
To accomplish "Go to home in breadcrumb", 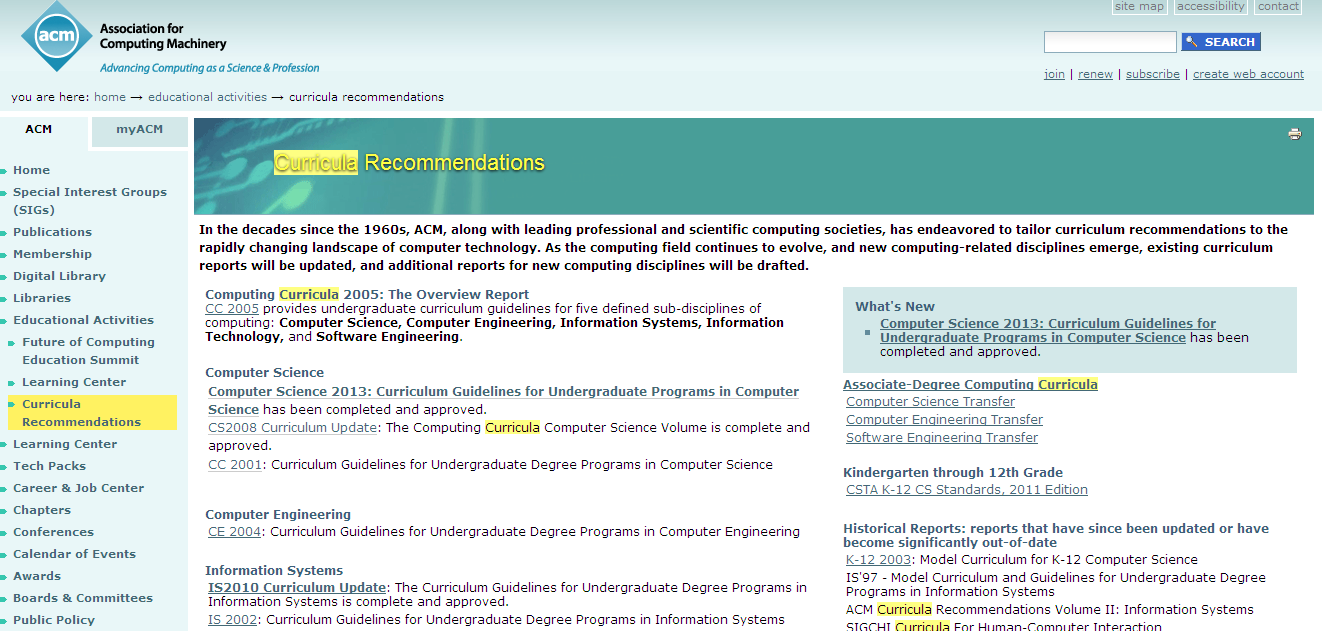I will pos(110,97).
